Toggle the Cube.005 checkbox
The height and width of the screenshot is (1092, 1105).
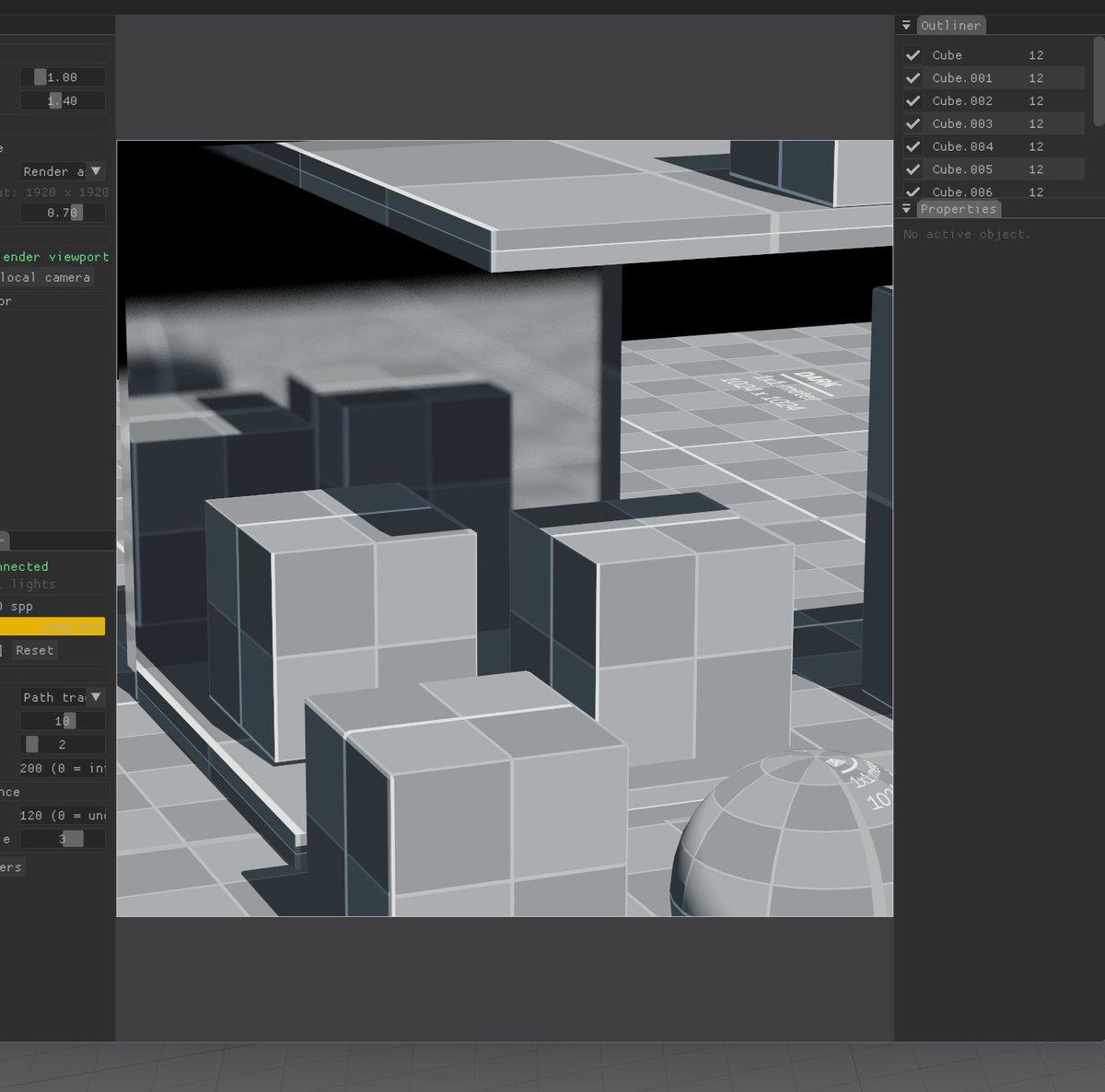click(913, 169)
